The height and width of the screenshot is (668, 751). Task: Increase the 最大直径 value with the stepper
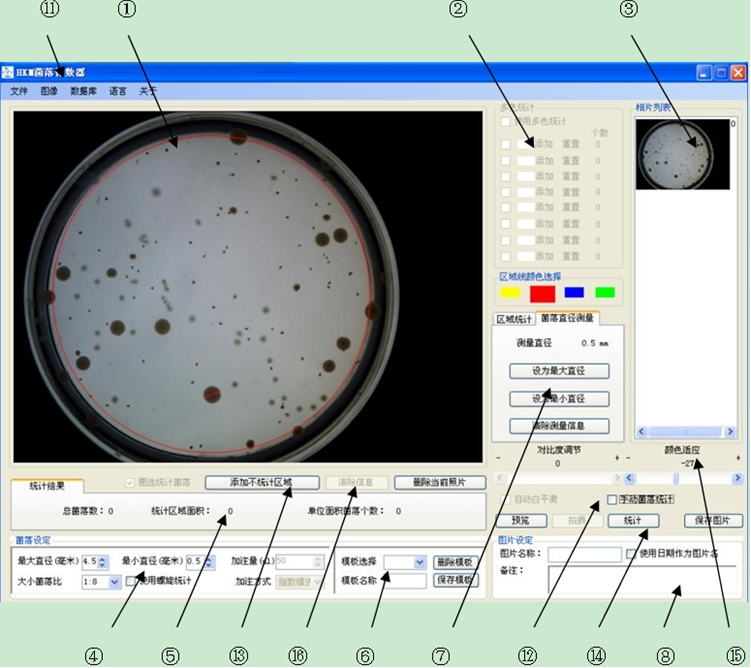pos(103,558)
